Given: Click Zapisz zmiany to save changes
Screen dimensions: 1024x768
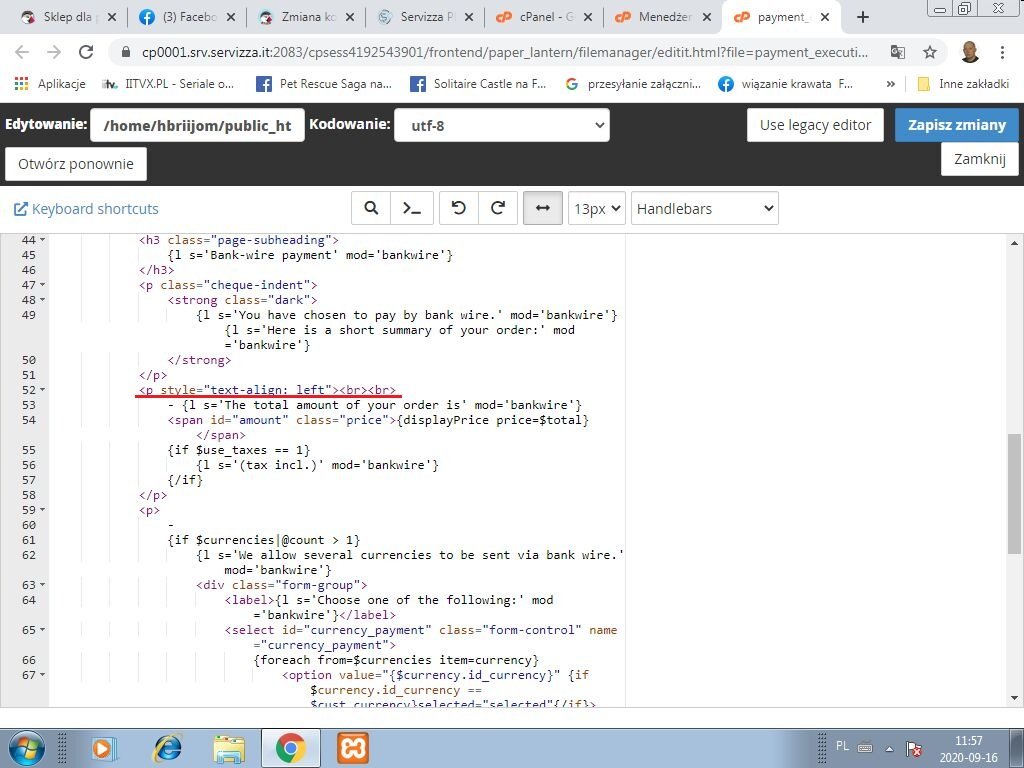Looking at the screenshot, I should pos(956,125).
